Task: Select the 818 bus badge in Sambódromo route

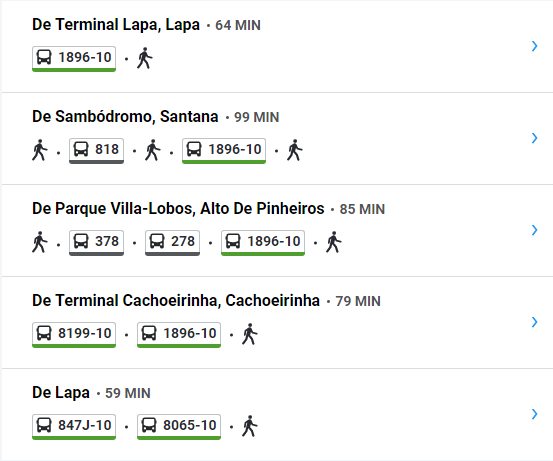Action: (x=96, y=151)
